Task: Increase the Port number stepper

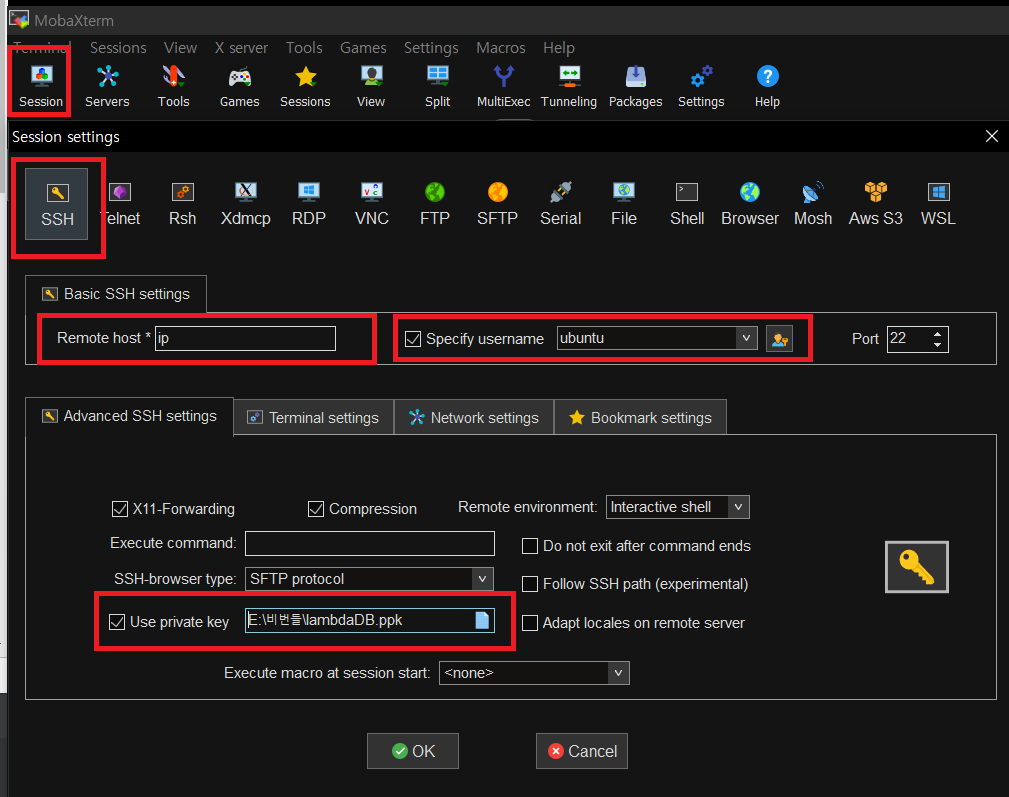Action: tap(938, 334)
